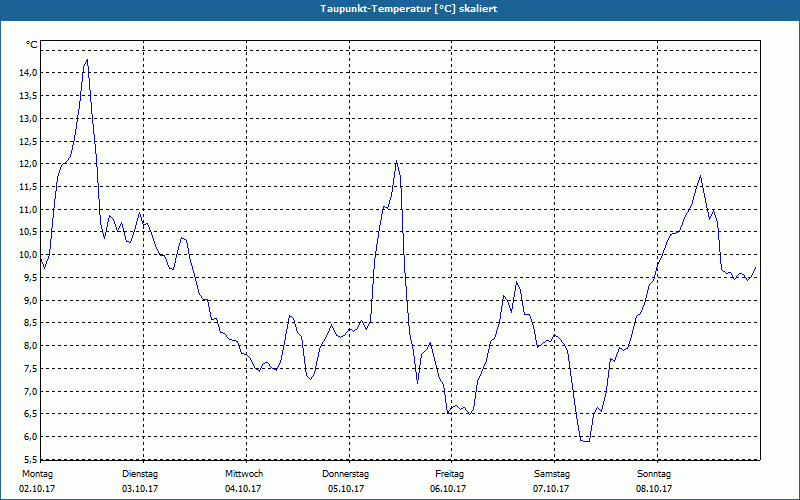This screenshot has height=500, width=800.
Task: Select the Donnerstag day label
Action: coord(345,474)
